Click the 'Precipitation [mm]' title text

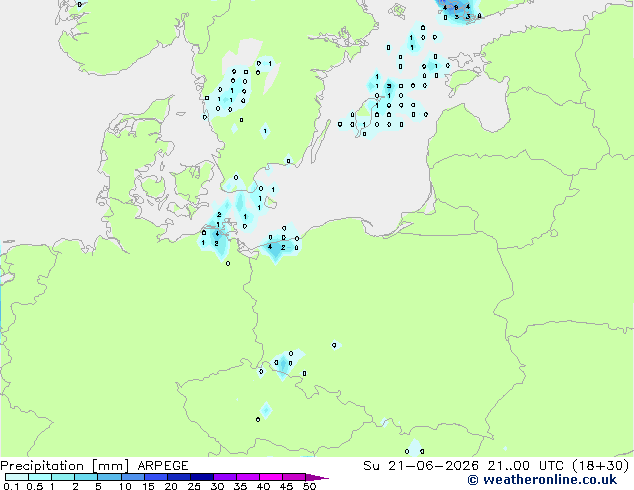pyautogui.click(x=65, y=466)
